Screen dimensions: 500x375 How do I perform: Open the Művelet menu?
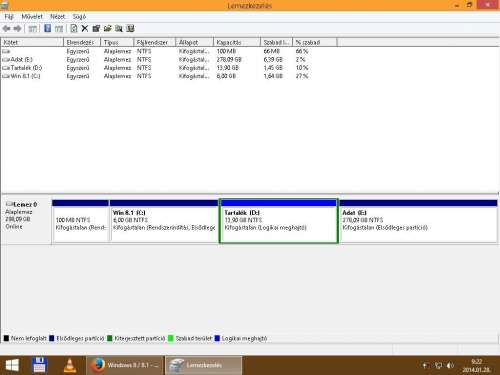(32, 16)
